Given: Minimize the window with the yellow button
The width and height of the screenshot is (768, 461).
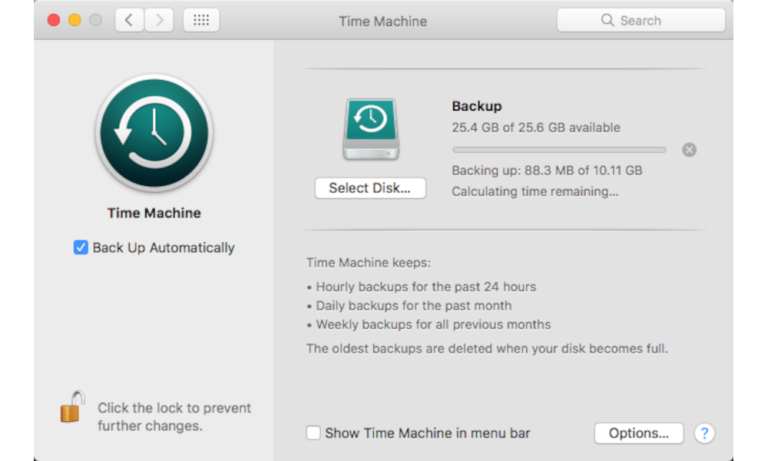Looking at the screenshot, I should (74, 20).
